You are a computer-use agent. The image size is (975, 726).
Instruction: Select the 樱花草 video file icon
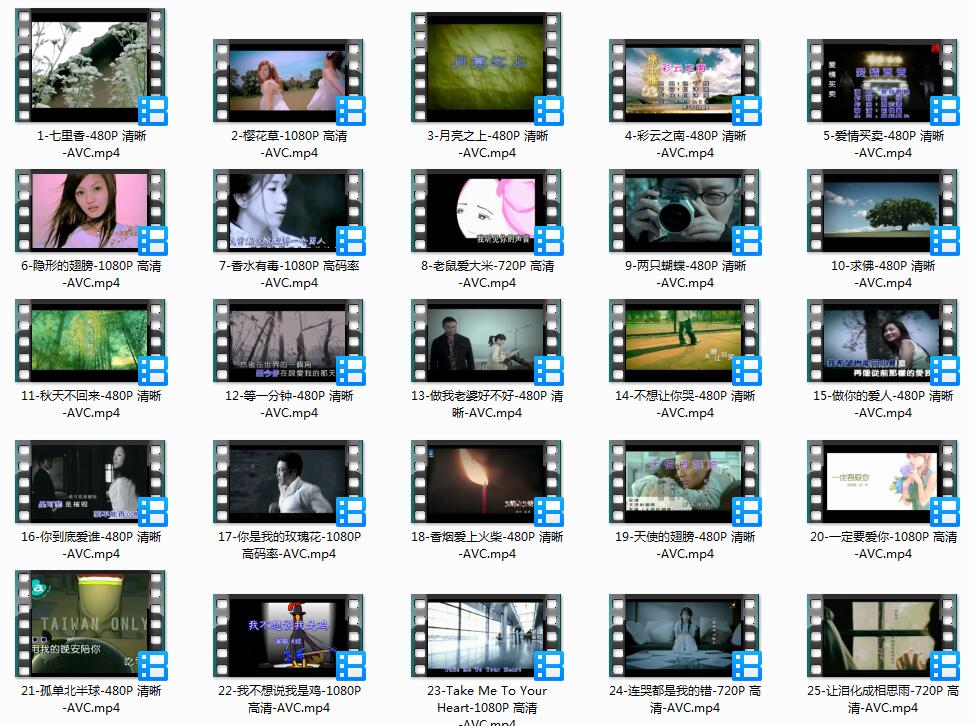point(289,81)
